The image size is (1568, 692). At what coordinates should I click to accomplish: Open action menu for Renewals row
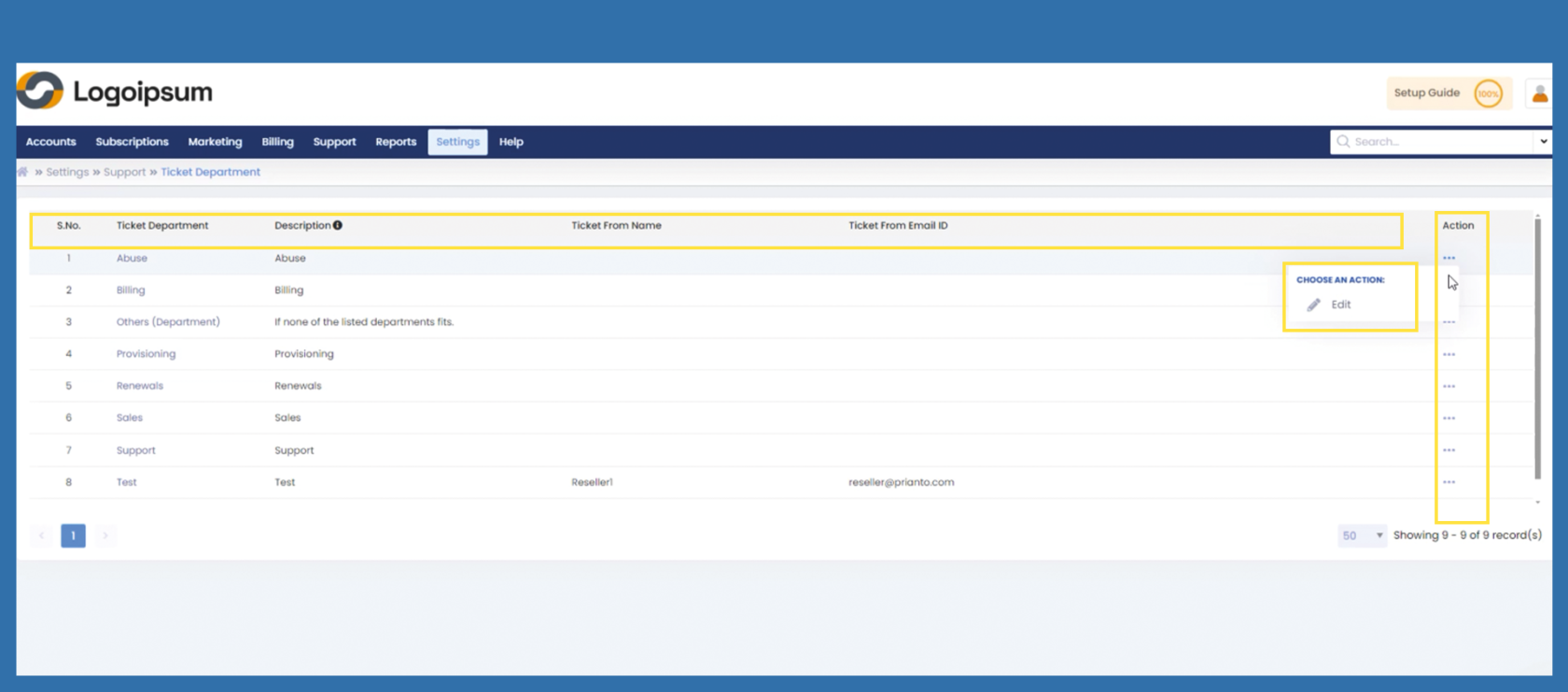pyautogui.click(x=1449, y=386)
